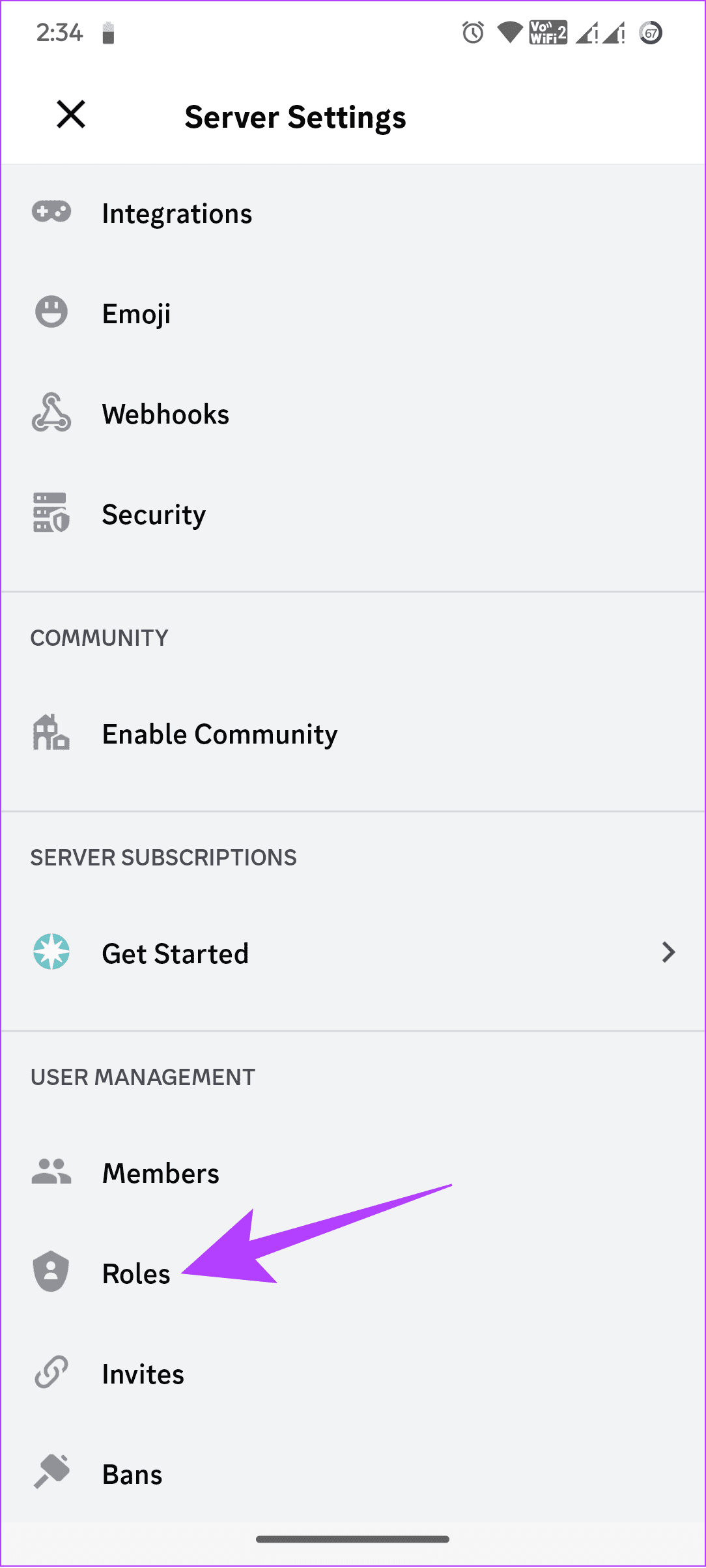
Task: Tap the Security server shield icon
Action: pyautogui.click(x=51, y=513)
